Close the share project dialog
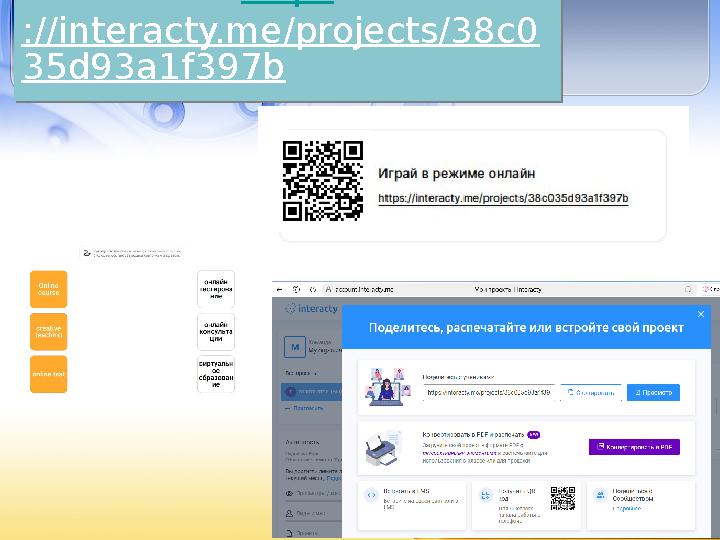Screen dimensions: 720x540 pyautogui.click(x=701, y=314)
